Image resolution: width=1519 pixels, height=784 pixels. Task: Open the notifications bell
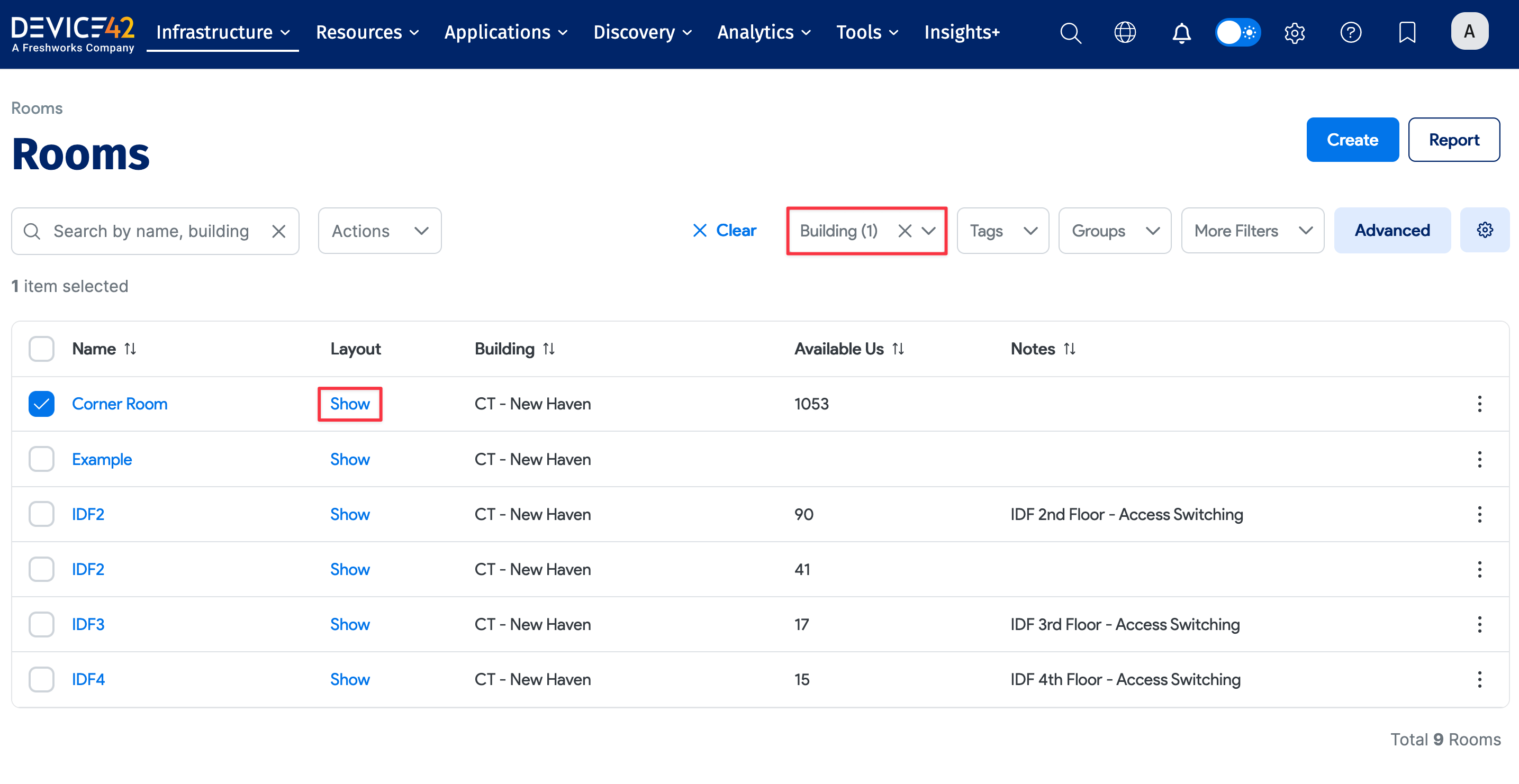point(1181,32)
